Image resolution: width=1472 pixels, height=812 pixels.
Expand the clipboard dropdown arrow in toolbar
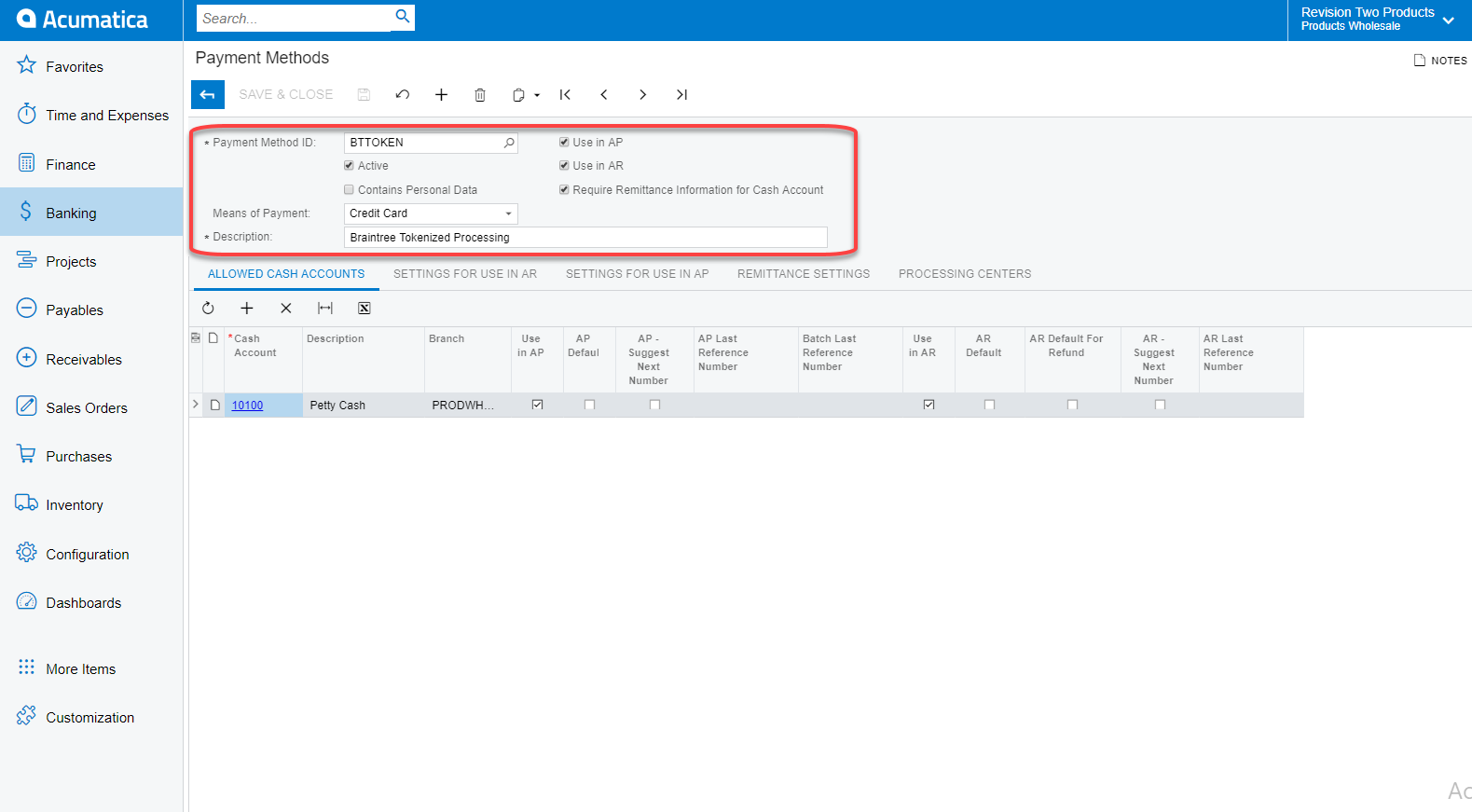pos(537,95)
